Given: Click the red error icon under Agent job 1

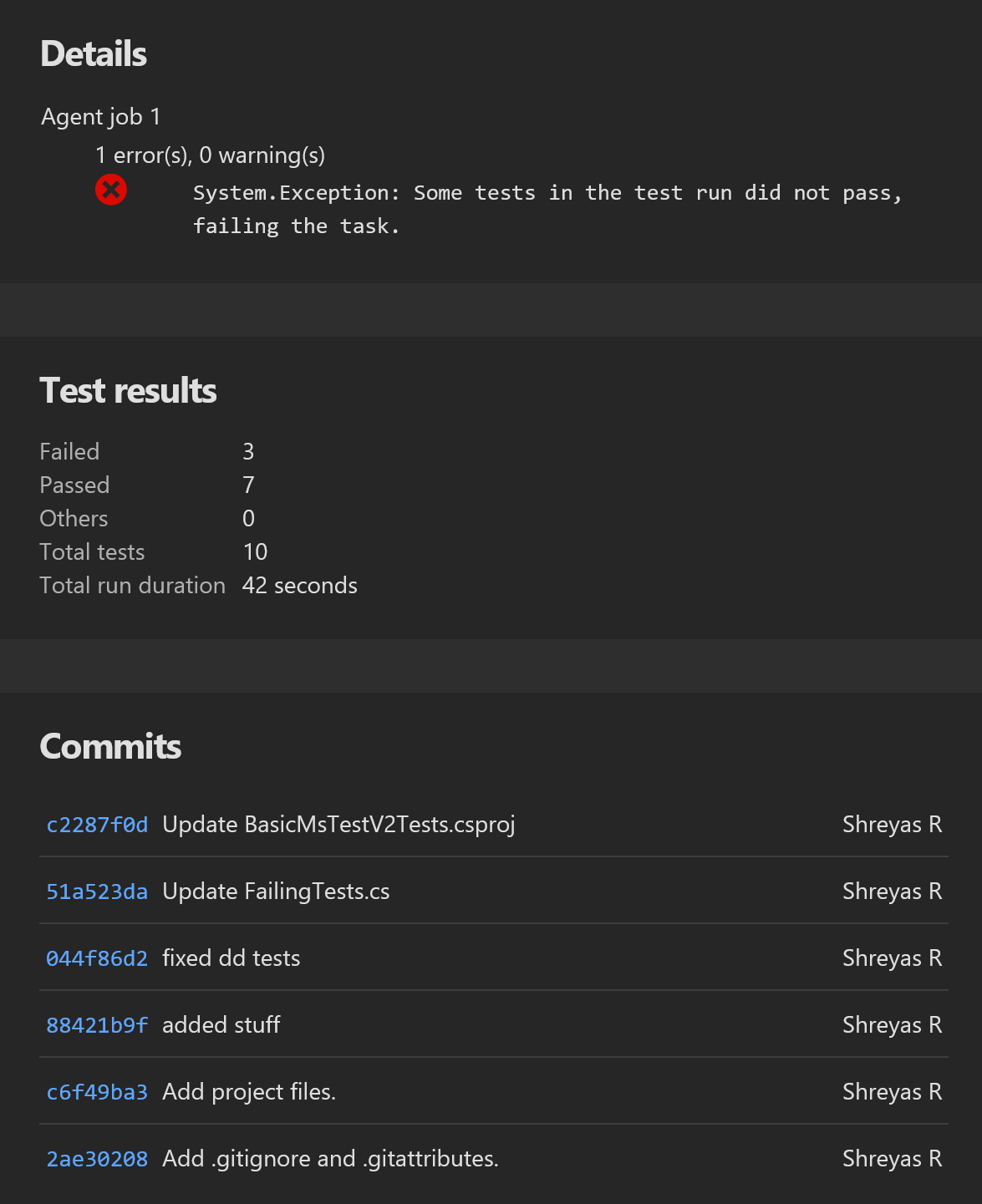Looking at the screenshot, I should pyautogui.click(x=112, y=190).
